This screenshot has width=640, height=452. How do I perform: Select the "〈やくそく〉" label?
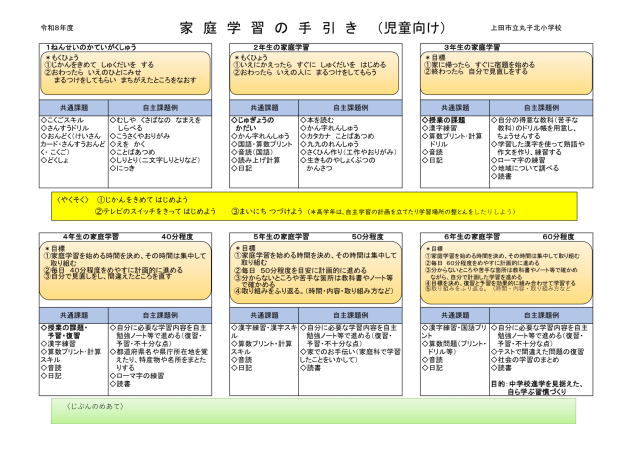pos(72,200)
